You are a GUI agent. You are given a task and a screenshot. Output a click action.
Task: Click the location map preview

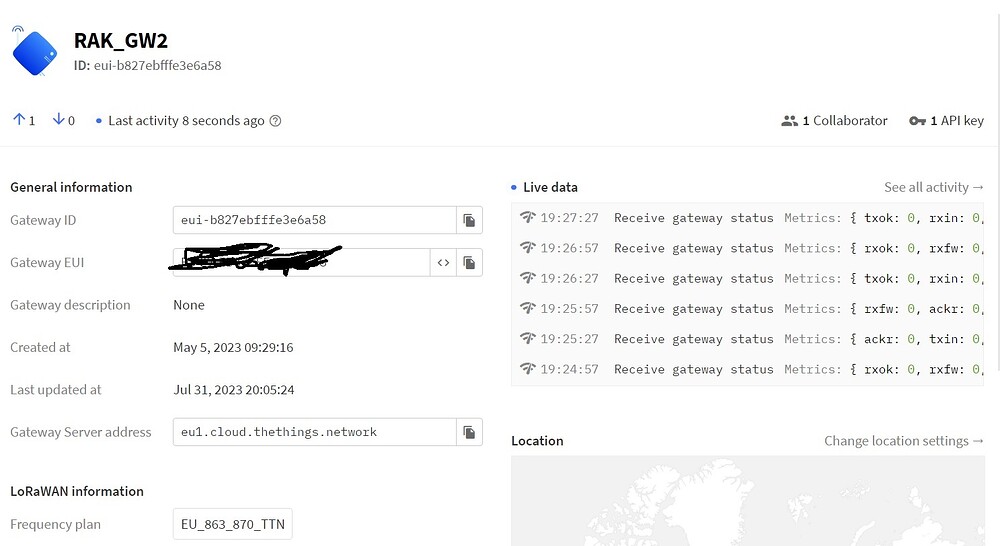coord(747,501)
